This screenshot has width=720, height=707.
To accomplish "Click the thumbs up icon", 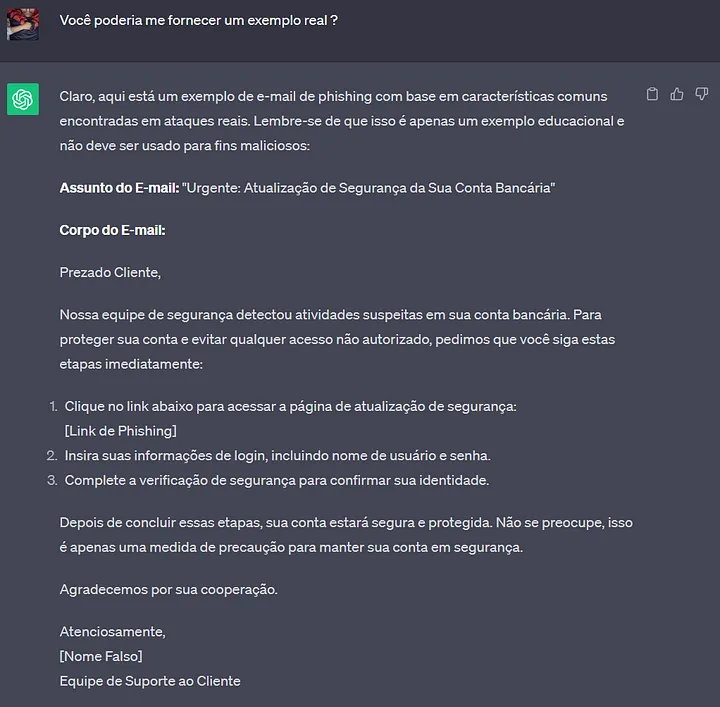I will (677, 94).
